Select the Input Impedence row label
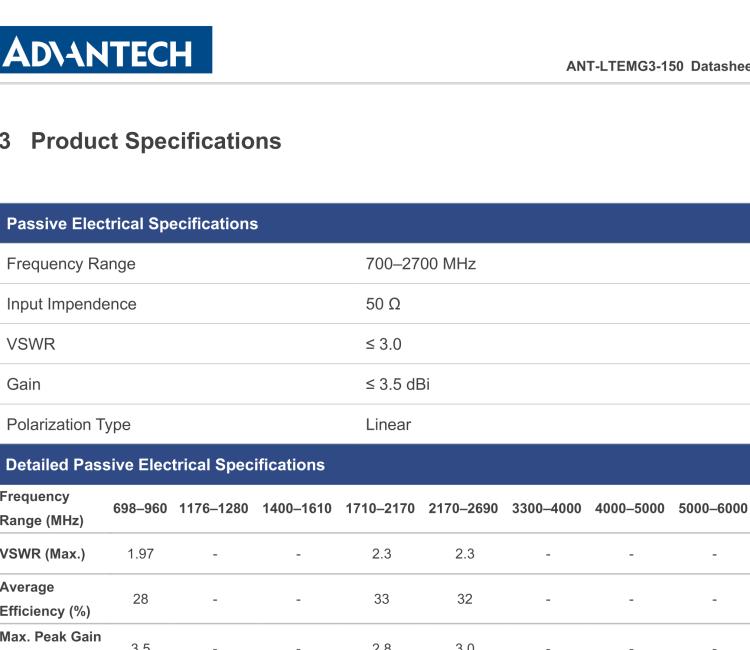This screenshot has width=750, height=650. (71, 304)
